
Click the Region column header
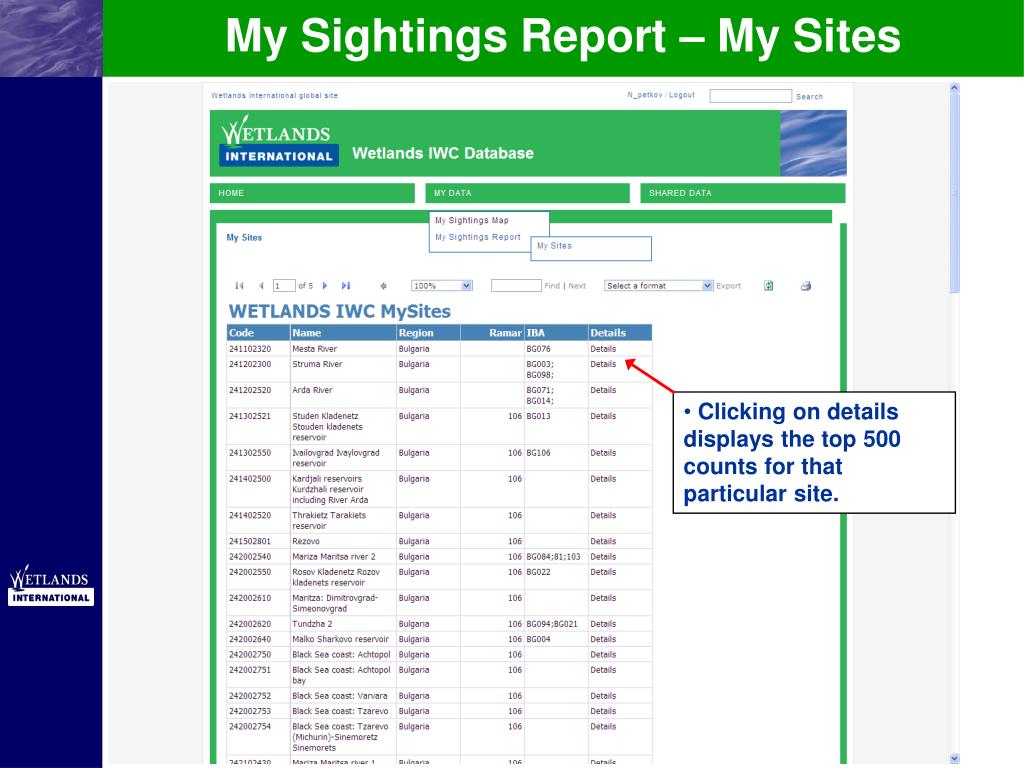point(428,332)
